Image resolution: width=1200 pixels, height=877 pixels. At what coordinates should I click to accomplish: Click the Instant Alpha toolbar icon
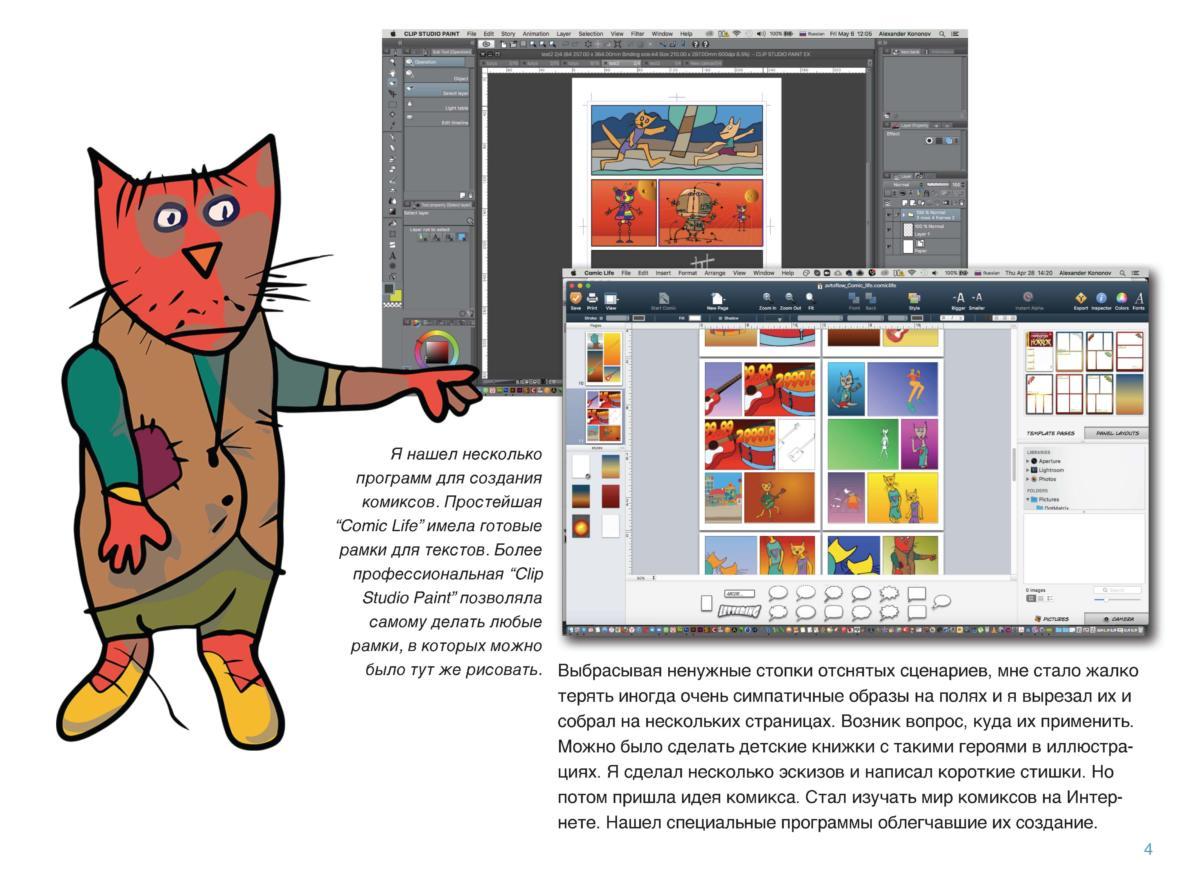[x=1028, y=297]
